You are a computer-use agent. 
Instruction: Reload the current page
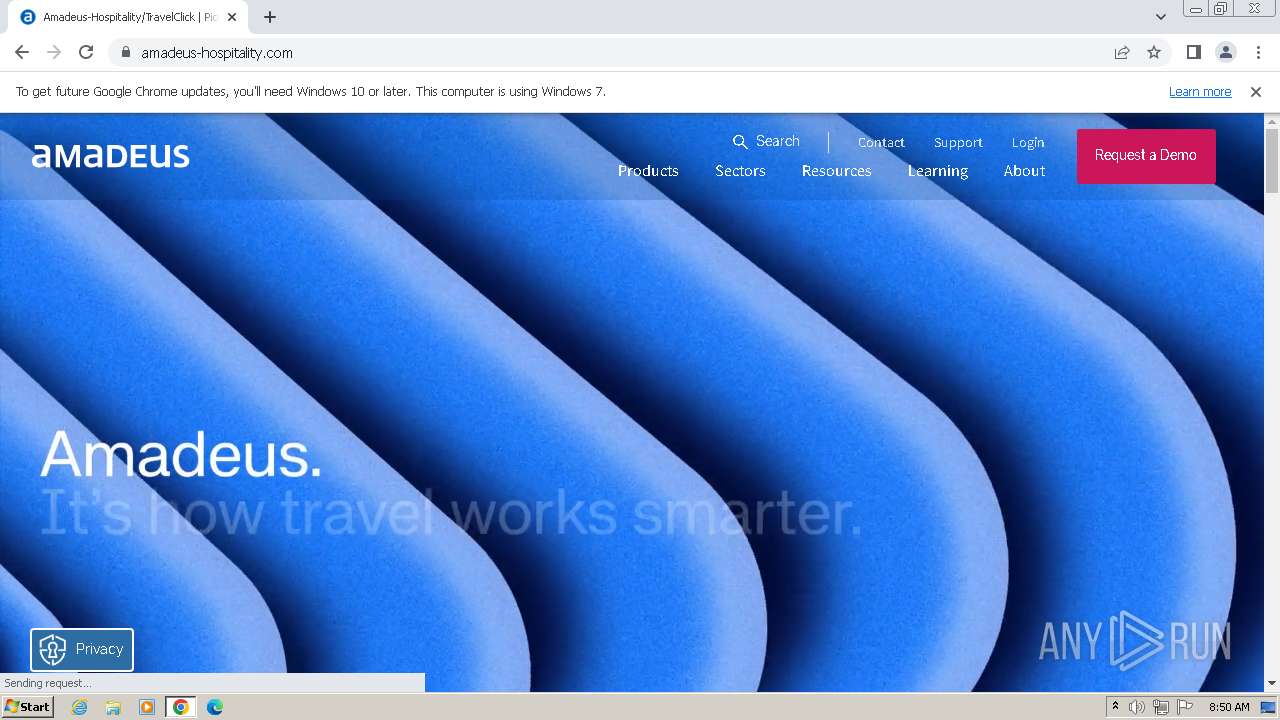[x=86, y=52]
